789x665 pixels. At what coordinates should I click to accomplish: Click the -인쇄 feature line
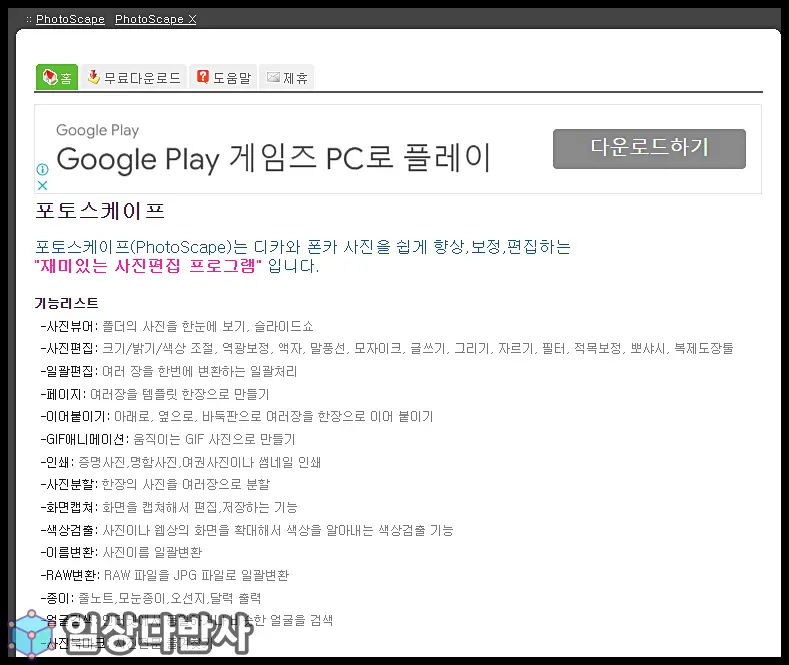point(181,462)
